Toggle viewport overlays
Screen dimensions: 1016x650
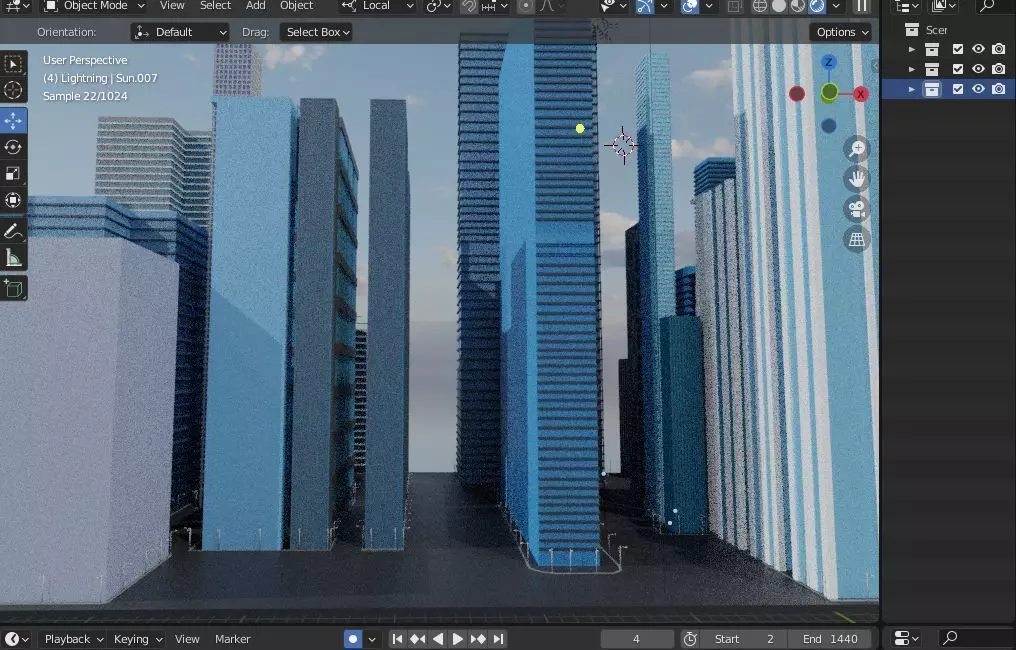690,6
